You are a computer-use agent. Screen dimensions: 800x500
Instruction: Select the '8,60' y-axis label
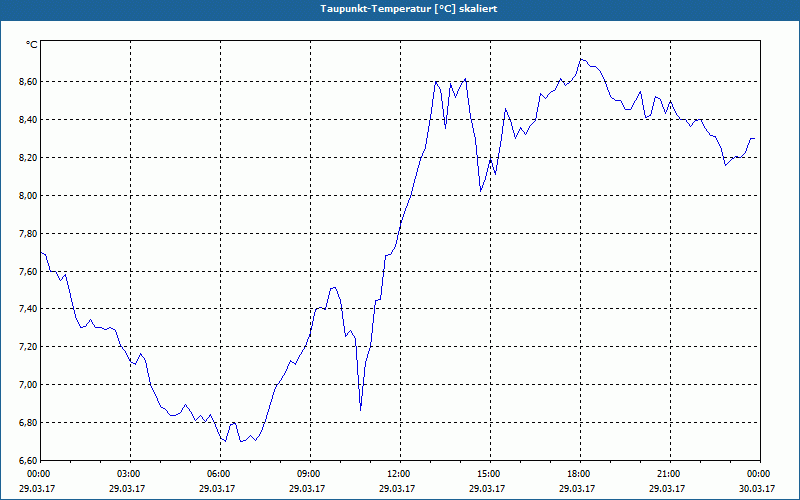pos(29,82)
